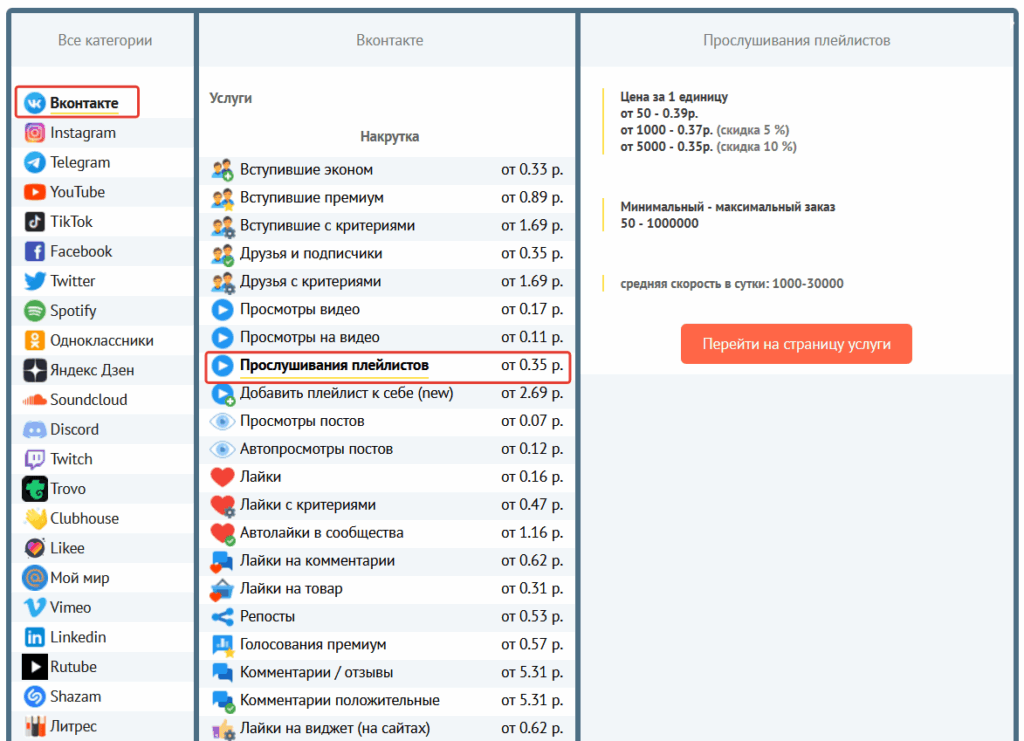Viewport: 1024px width, 741px height.
Task: Choose the Яндекс Дзен category
Action: (x=92, y=370)
